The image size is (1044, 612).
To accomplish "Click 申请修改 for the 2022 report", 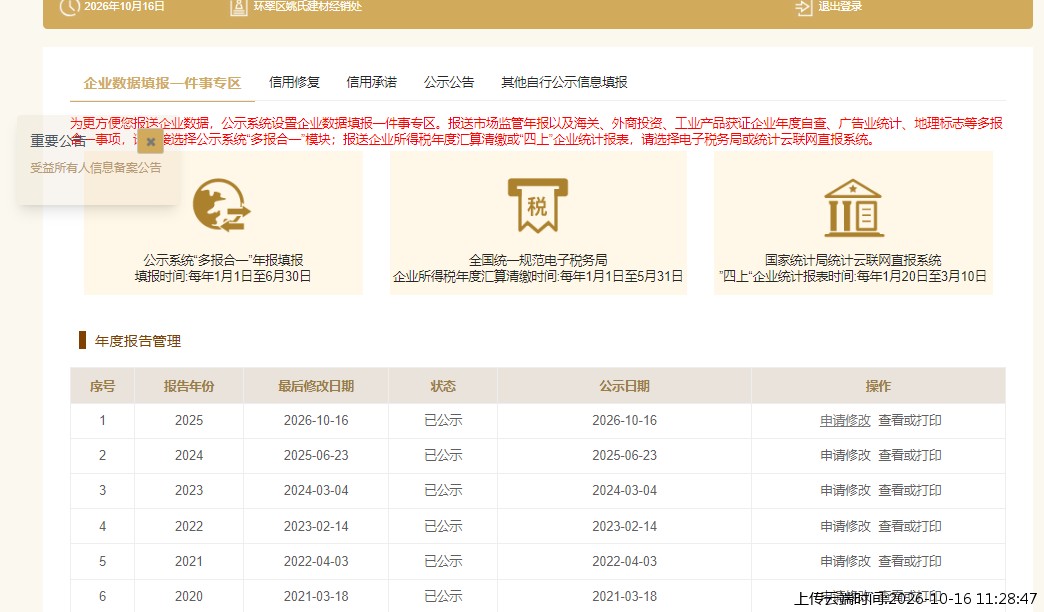I will [845, 526].
